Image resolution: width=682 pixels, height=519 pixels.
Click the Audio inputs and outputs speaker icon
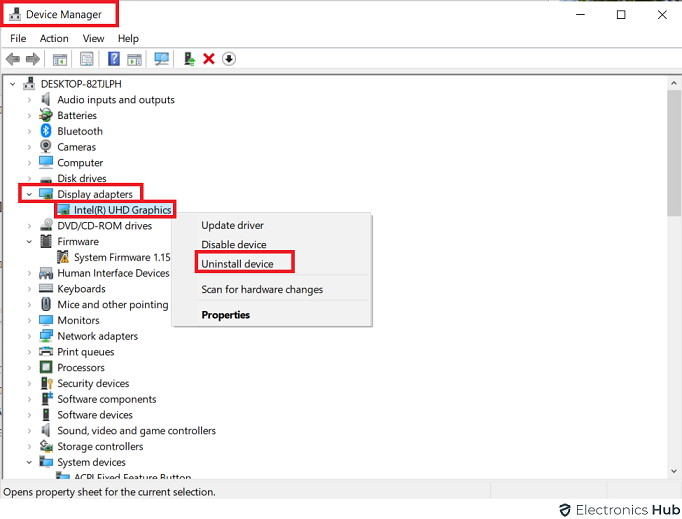coord(46,100)
